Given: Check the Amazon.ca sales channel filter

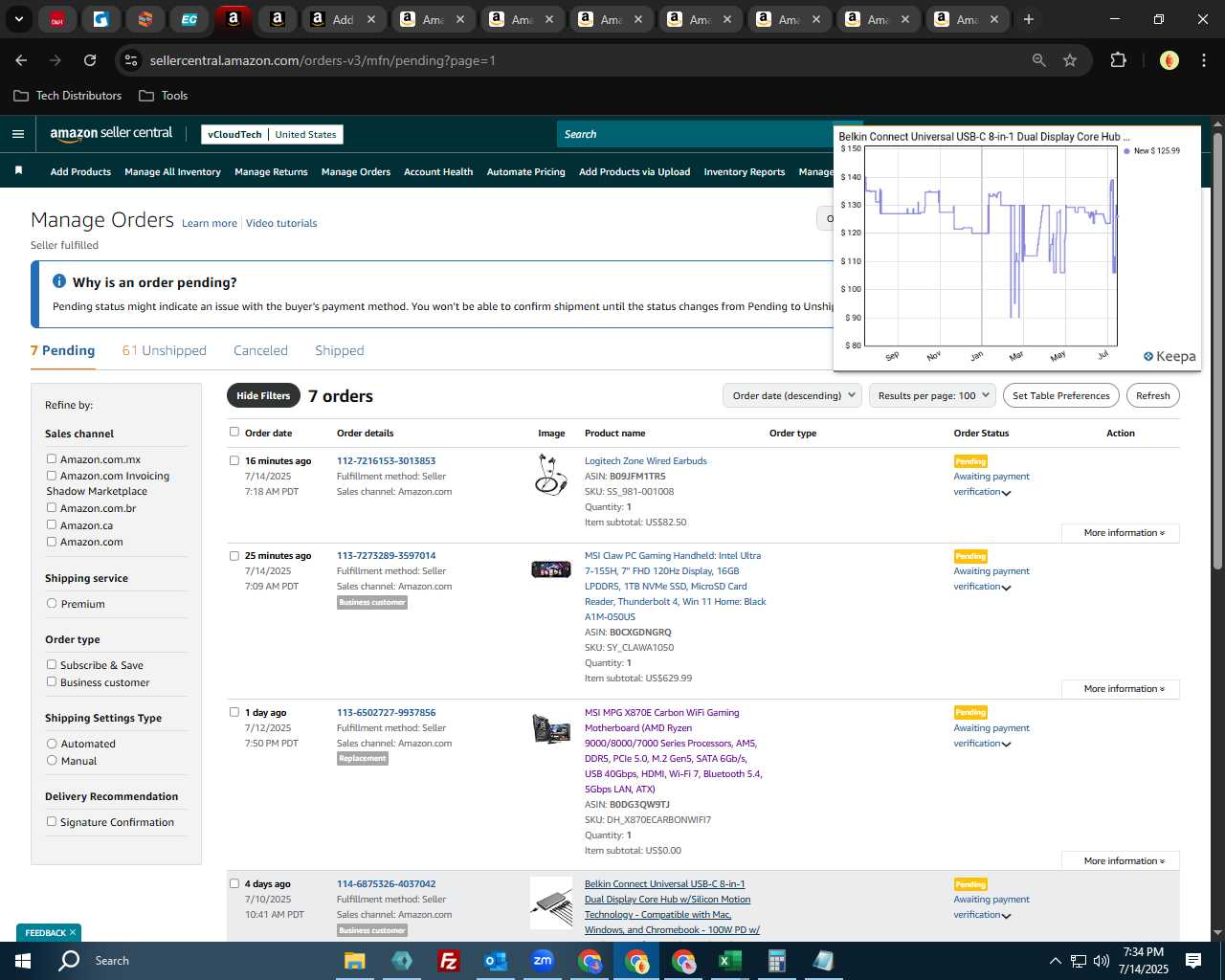Looking at the screenshot, I should pos(52,525).
